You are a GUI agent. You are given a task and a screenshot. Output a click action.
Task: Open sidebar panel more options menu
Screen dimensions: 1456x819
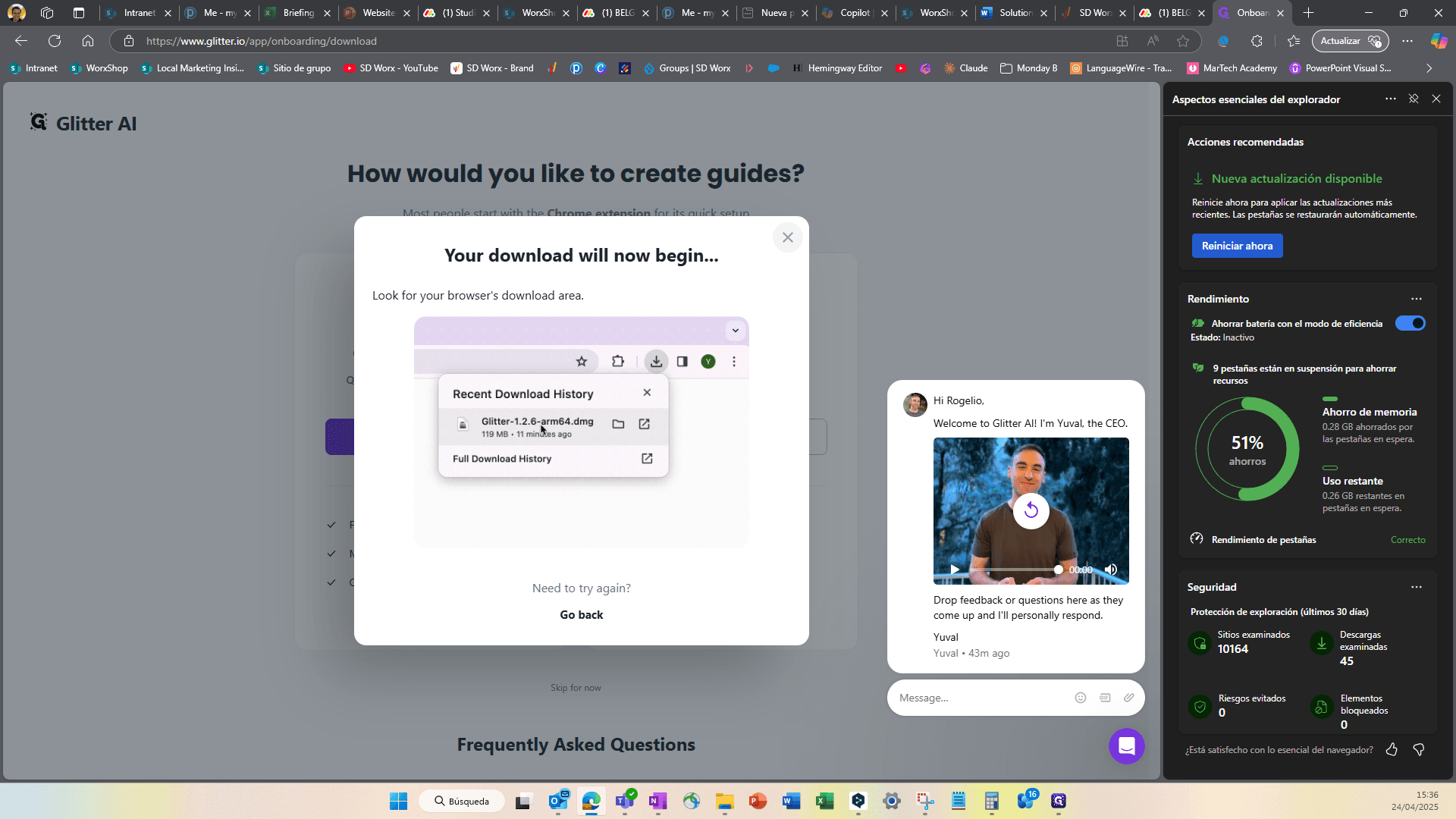(1390, 99)
